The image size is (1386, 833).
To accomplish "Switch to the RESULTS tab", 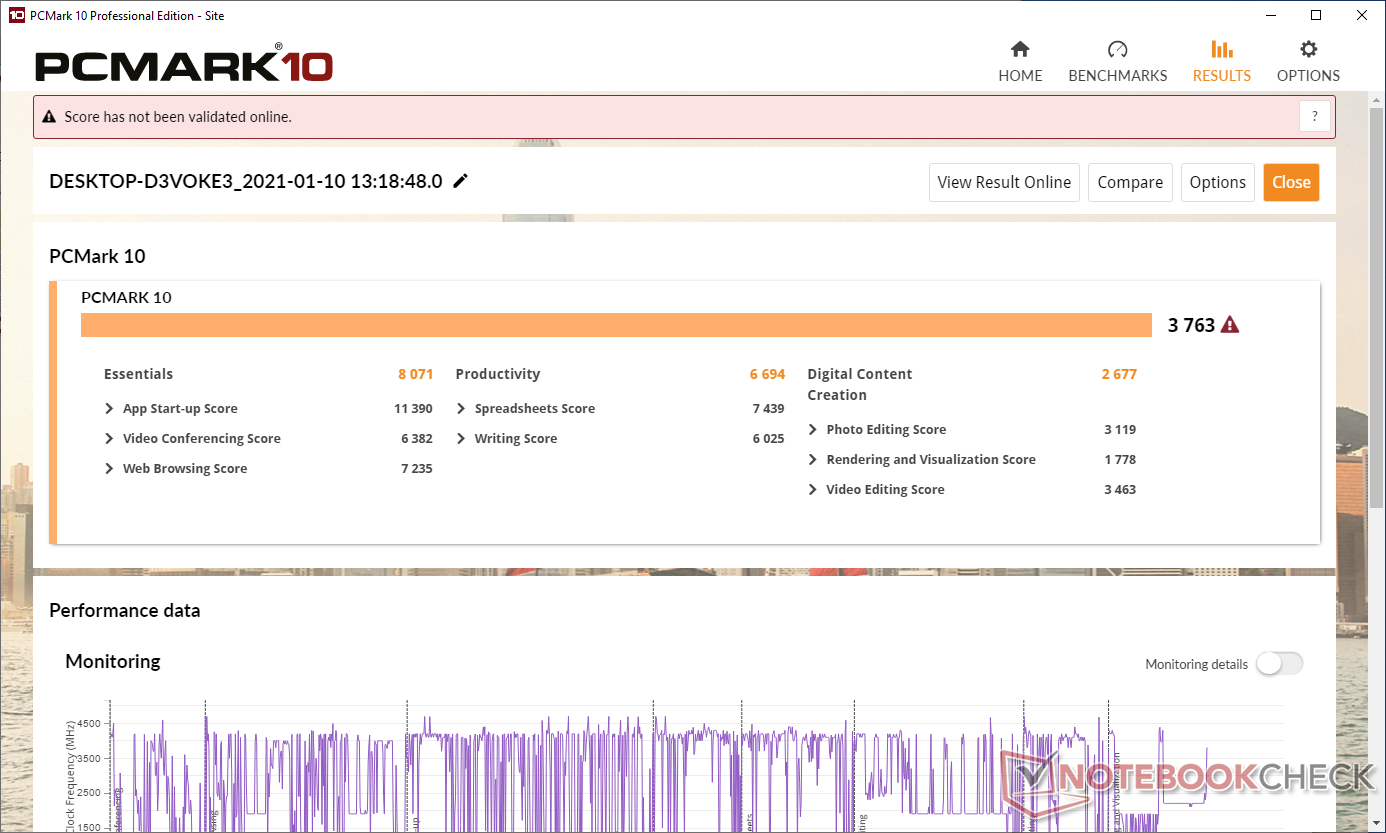I will coord(1222,76).
